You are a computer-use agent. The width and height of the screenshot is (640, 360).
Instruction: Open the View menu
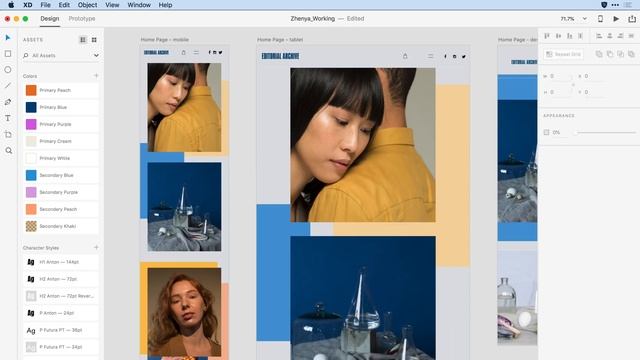pyautogui.click(x=112, y=5)
